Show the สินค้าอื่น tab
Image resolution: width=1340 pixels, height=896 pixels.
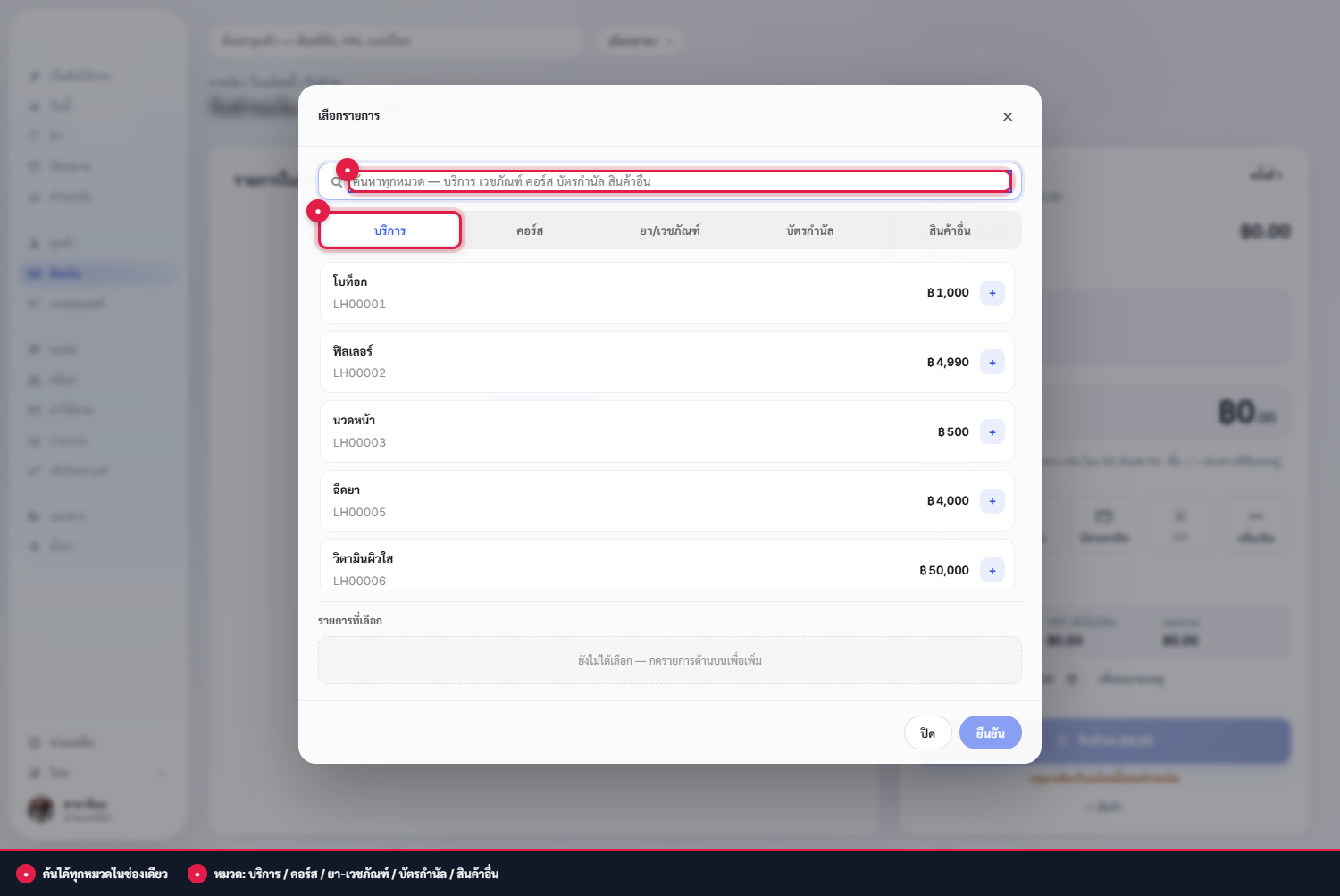point(950,230)
